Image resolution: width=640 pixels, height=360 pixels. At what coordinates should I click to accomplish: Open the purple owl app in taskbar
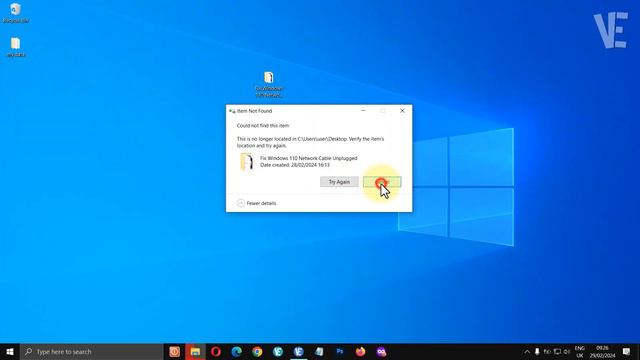coord(381,352)
